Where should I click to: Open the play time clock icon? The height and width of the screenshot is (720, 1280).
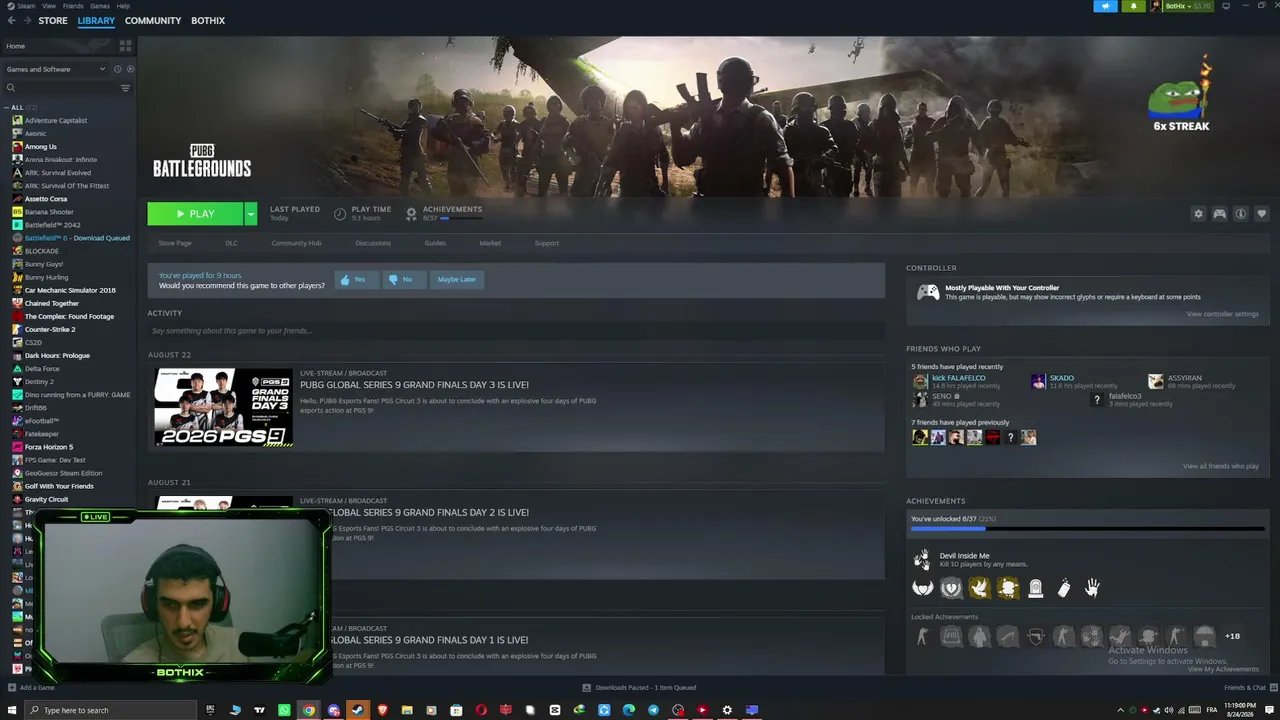(x=340, y=214)
